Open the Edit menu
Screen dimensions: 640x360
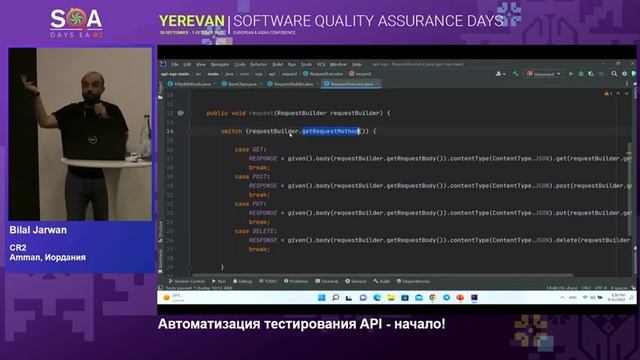tap(187, 64)
